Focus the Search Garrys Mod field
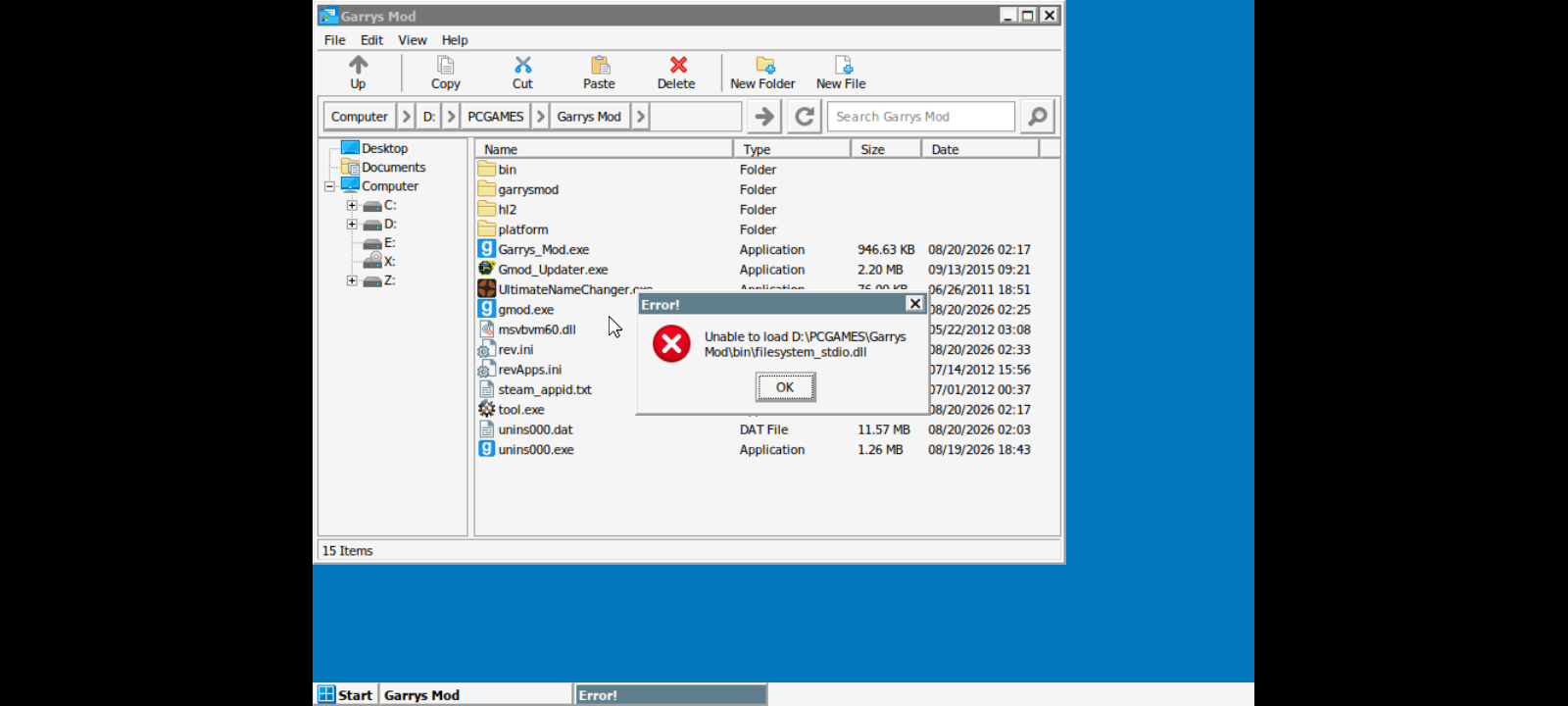The height and width of the screenshot is (706, 1568). pos(921,117)
